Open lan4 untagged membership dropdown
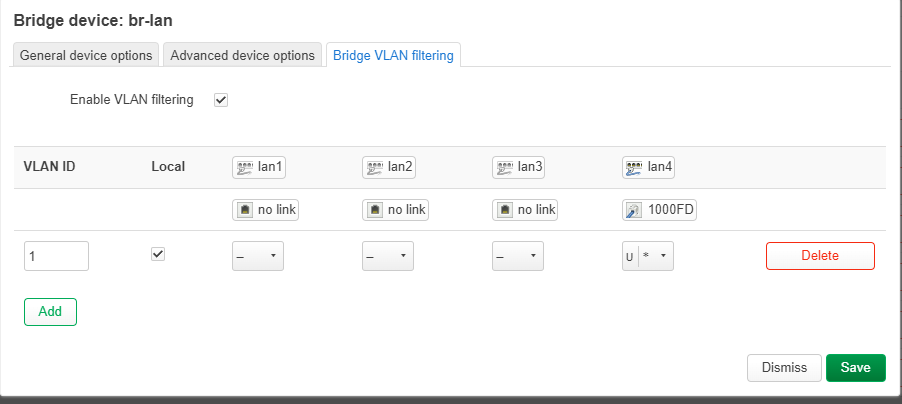The width and height of the screenshot is (902, 404). click(648, 256)
